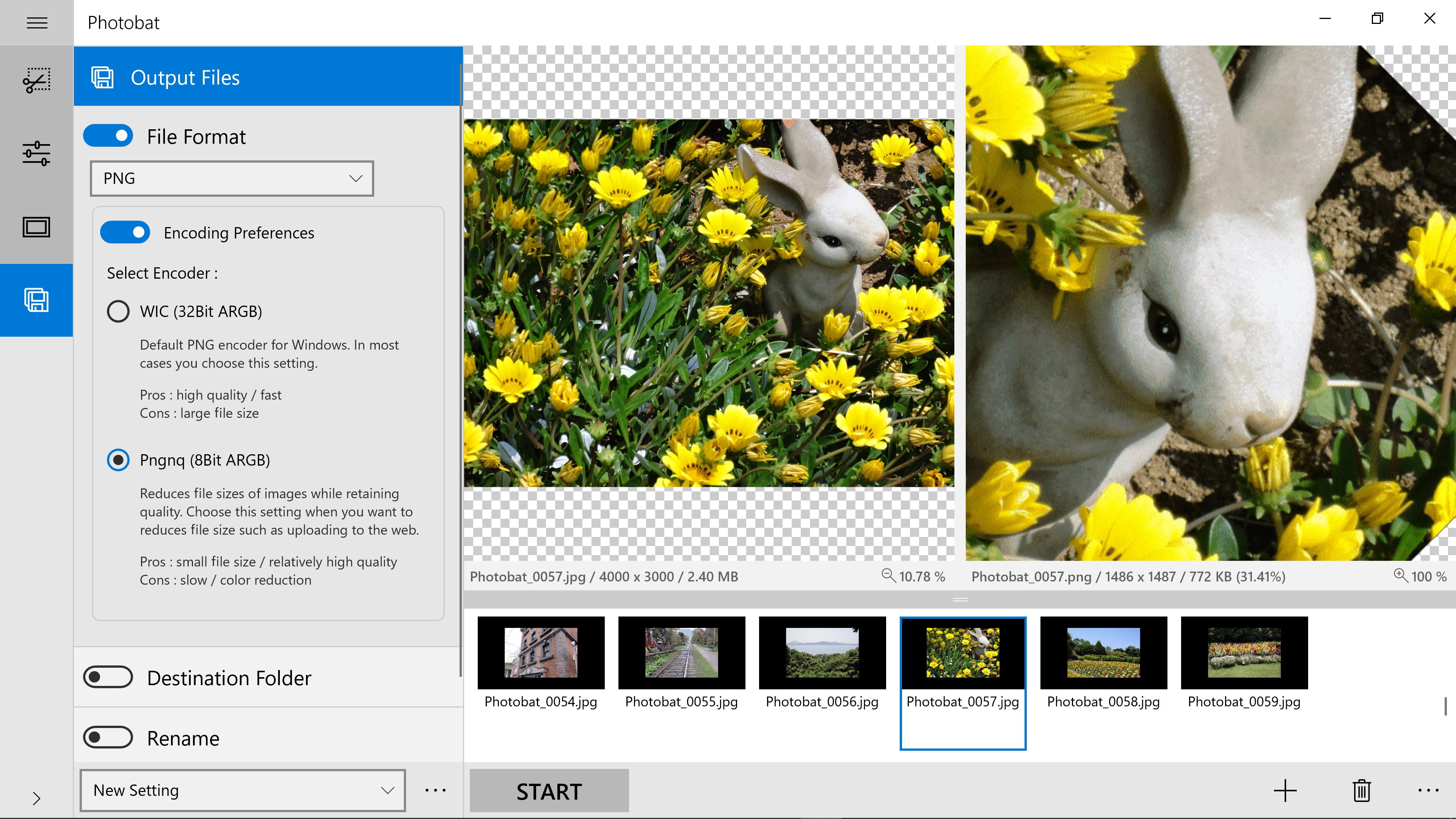Image resolution: width=1456 pixels, height=819 pixels.
Task: Click the zoom-out magnifier next to 10.78 %
Action: 888,576
